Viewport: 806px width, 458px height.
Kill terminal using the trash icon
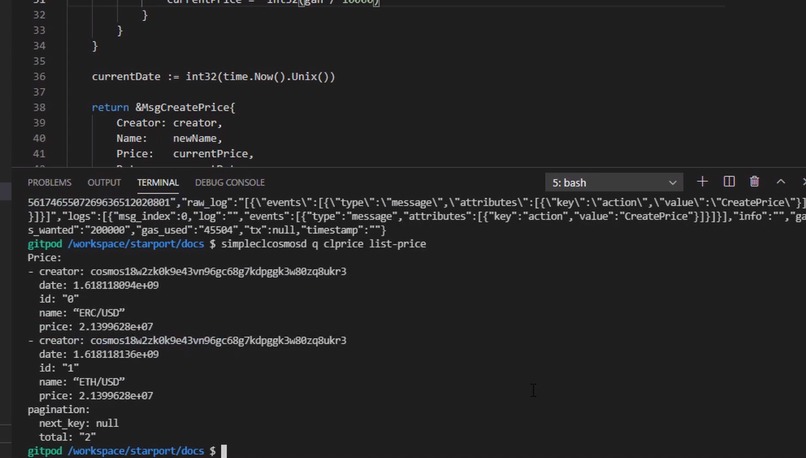point(754,181)
